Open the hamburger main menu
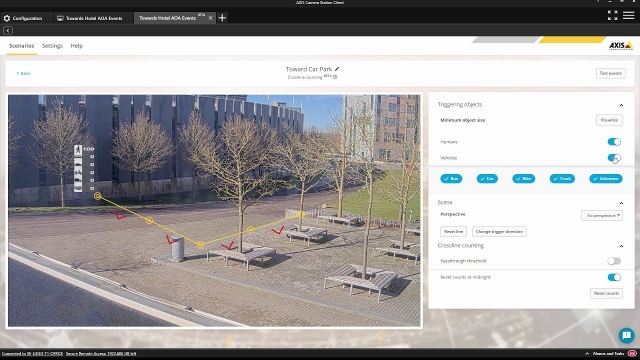 coord(629,16)
